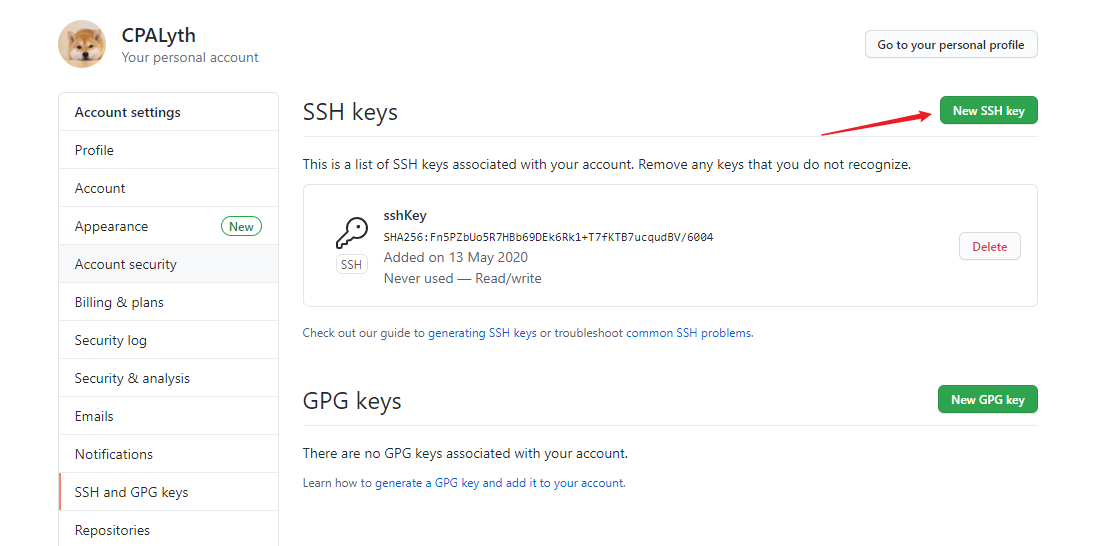The image size is (1116, 546).
Task: Select Emails in the sidebar
Action: click(94, 416)
